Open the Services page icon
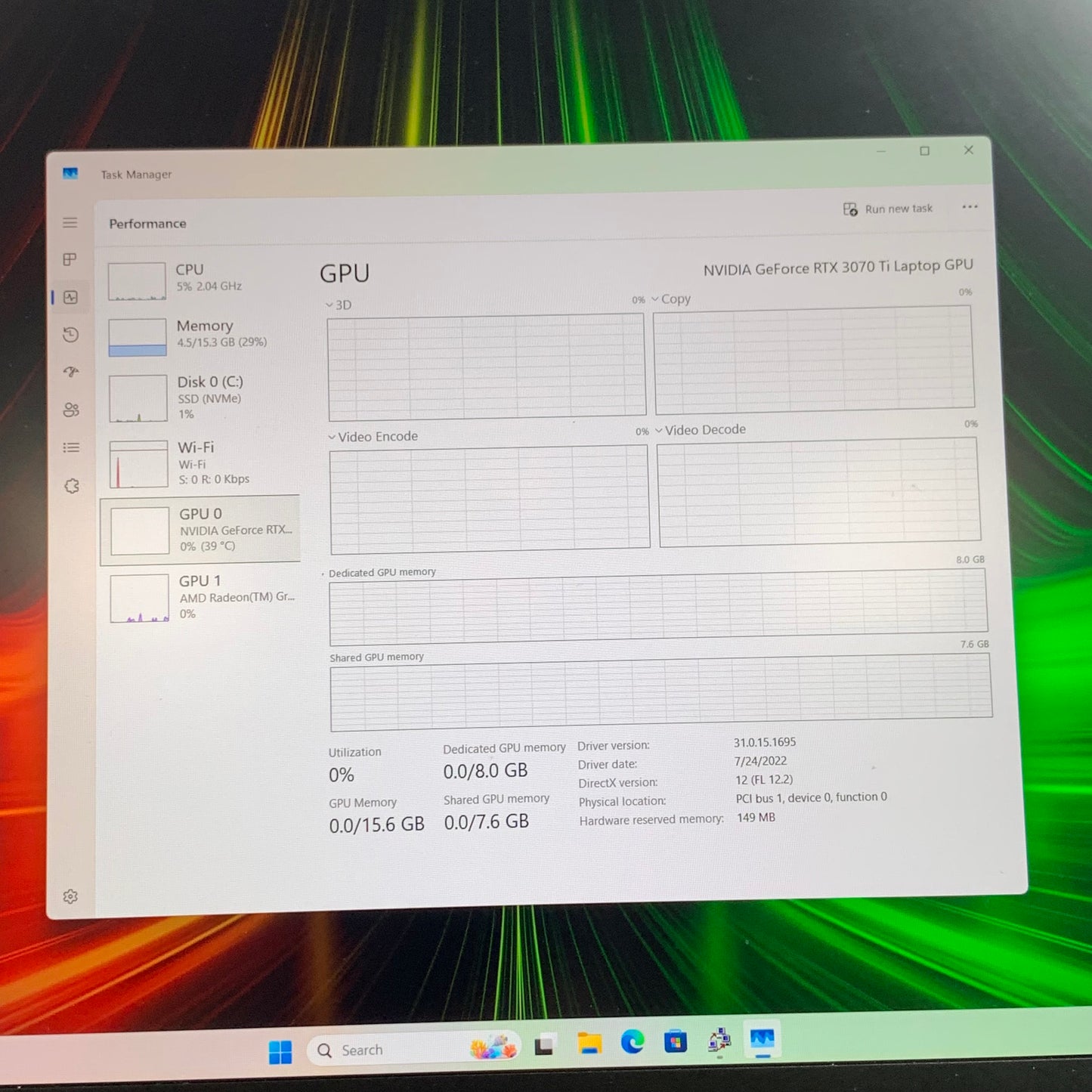Screen dimensions: 1092x1092 (72, 486)
